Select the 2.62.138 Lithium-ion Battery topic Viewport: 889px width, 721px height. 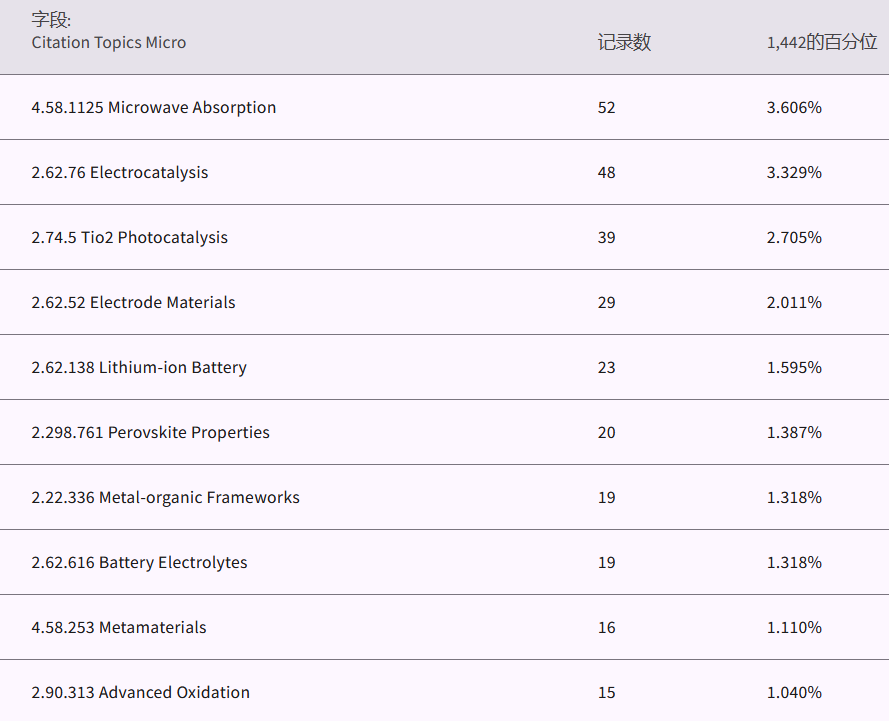138,367
